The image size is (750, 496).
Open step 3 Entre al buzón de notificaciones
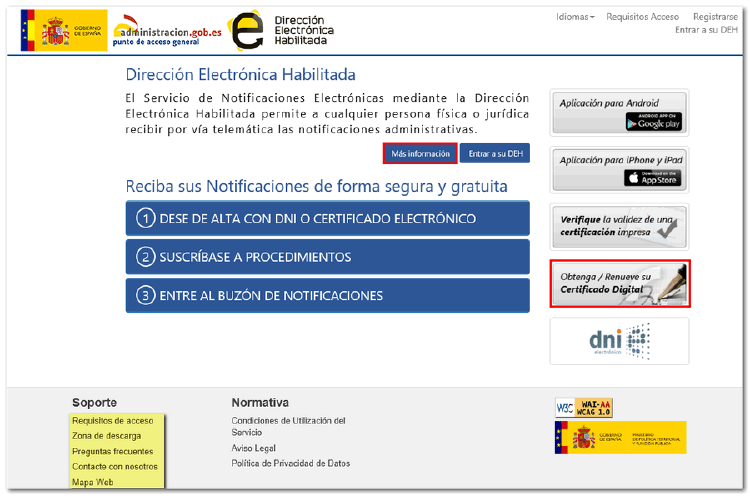(x=328, y=296)
